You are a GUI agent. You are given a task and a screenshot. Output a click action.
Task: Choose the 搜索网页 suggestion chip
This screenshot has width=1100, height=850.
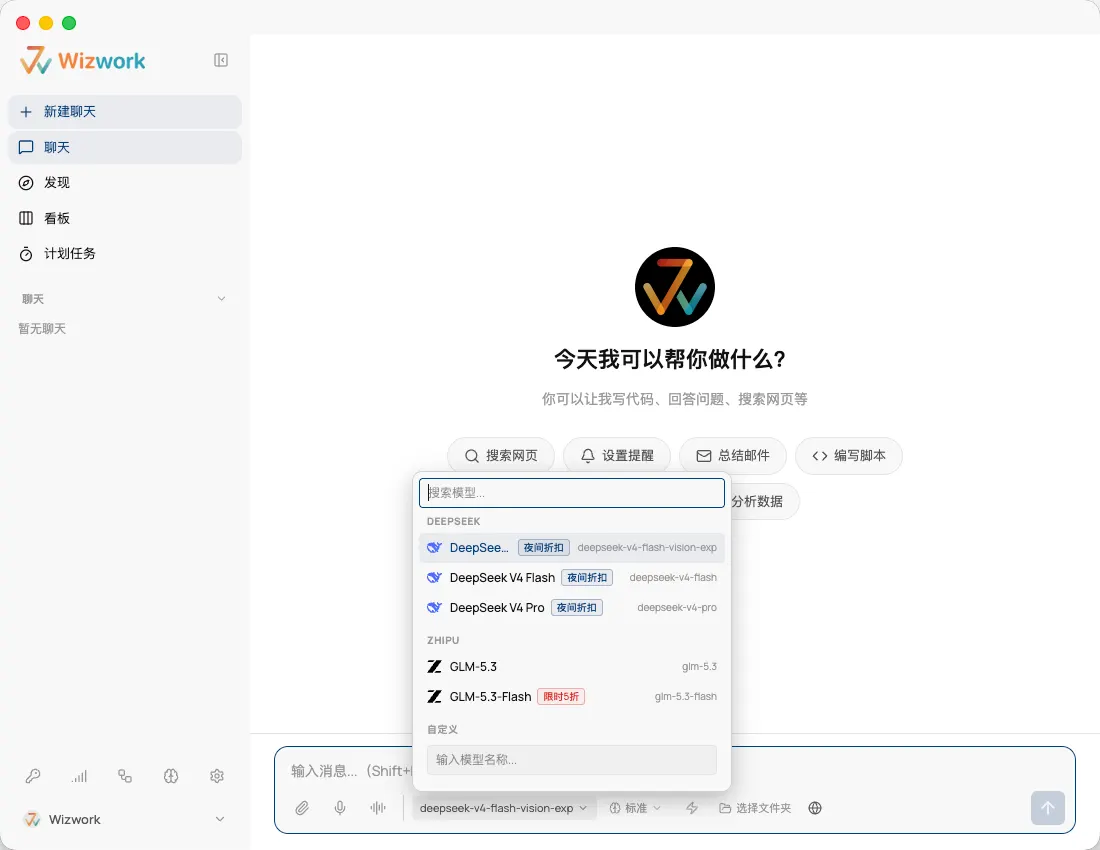501,456
